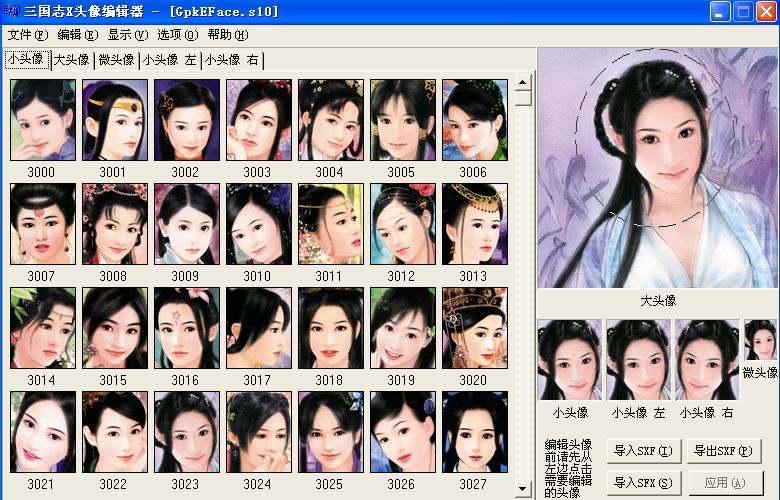This screenshot has width=780, height=500.
Task: Click the 小头像 preview in right panel
Action: [x=570, y=360]
